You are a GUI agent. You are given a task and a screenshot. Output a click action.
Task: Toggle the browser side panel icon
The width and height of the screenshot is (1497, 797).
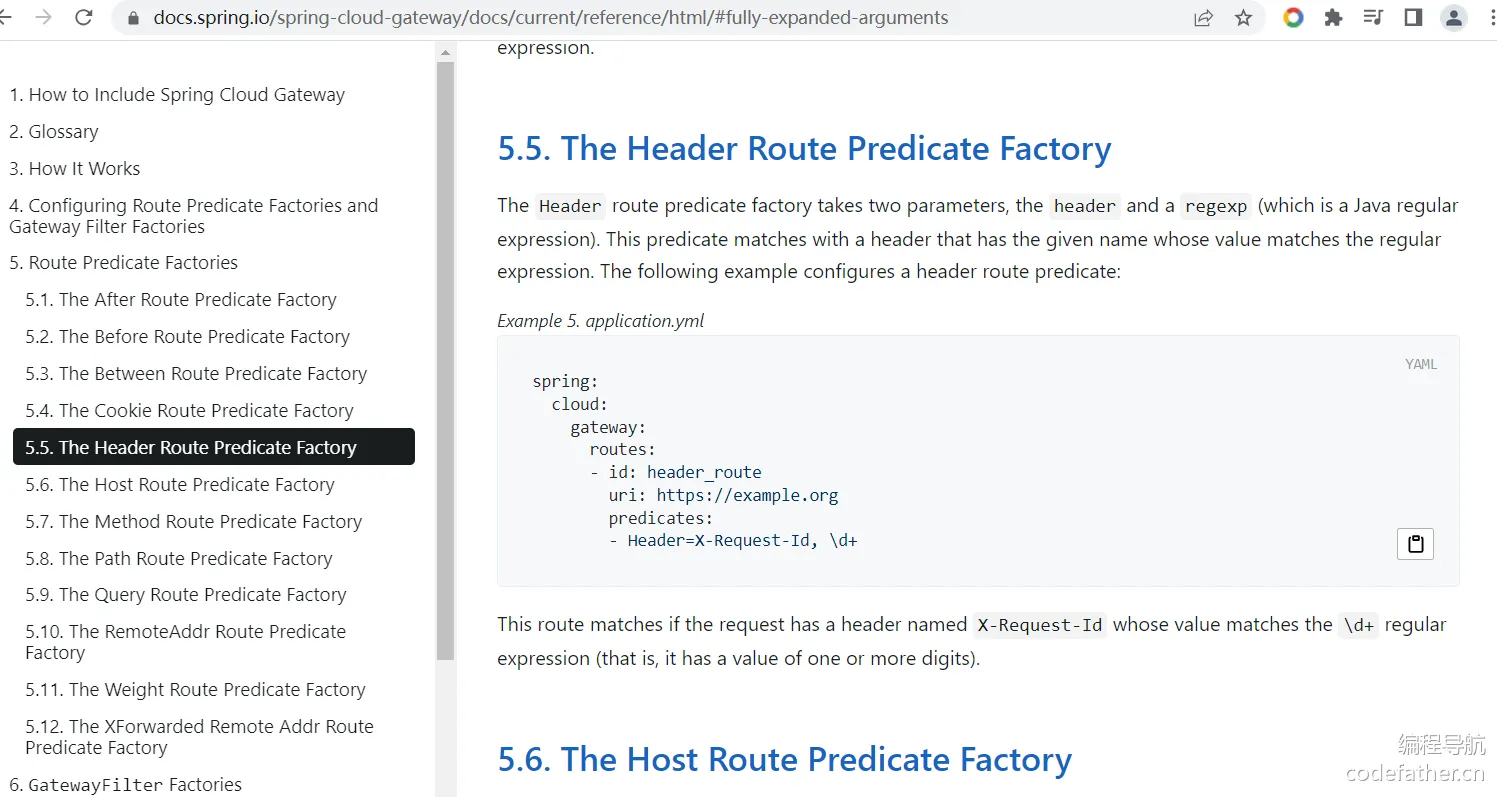(x=1413, y=18)
